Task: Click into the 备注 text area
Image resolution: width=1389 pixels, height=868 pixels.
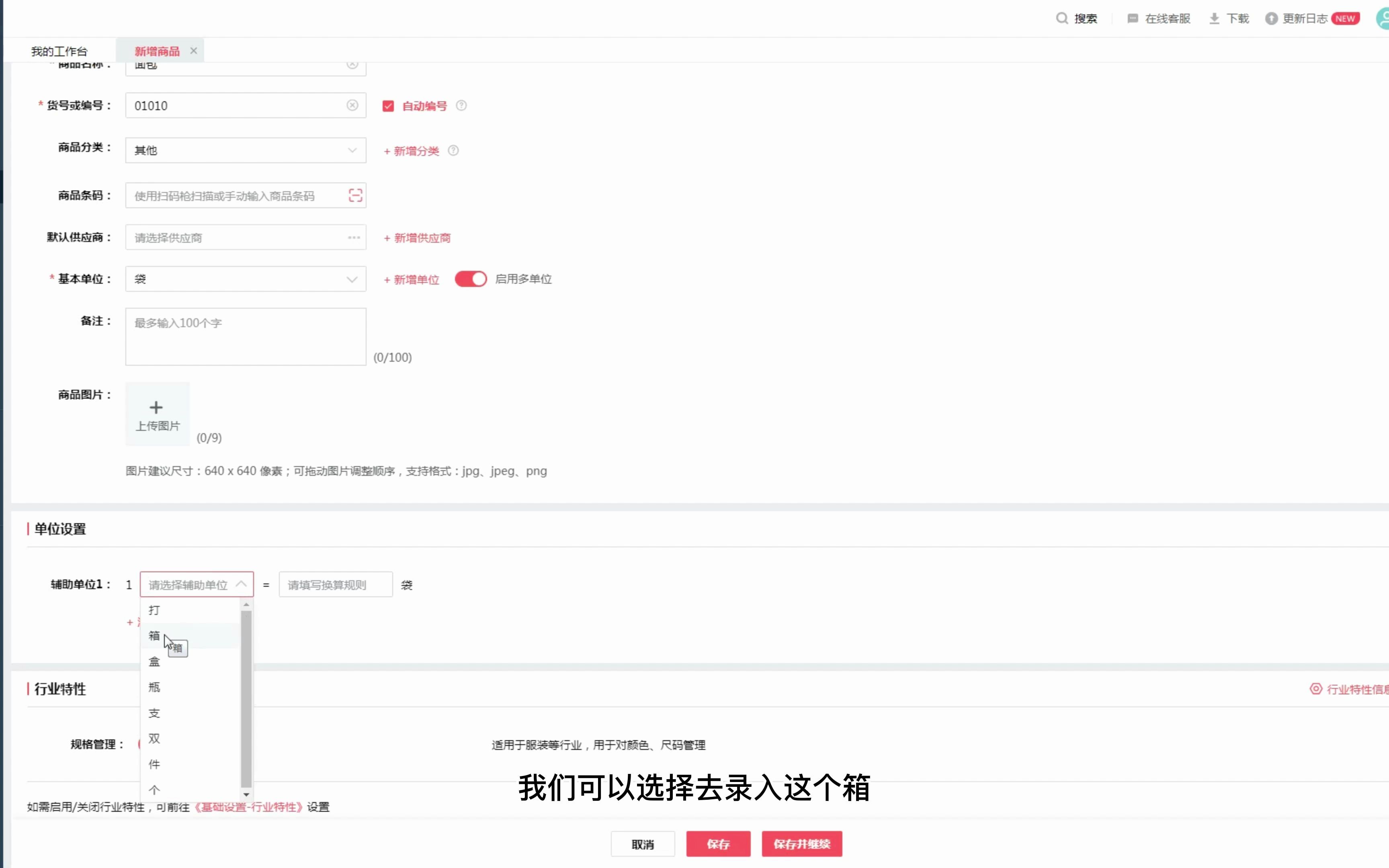Action: [246, 337]
